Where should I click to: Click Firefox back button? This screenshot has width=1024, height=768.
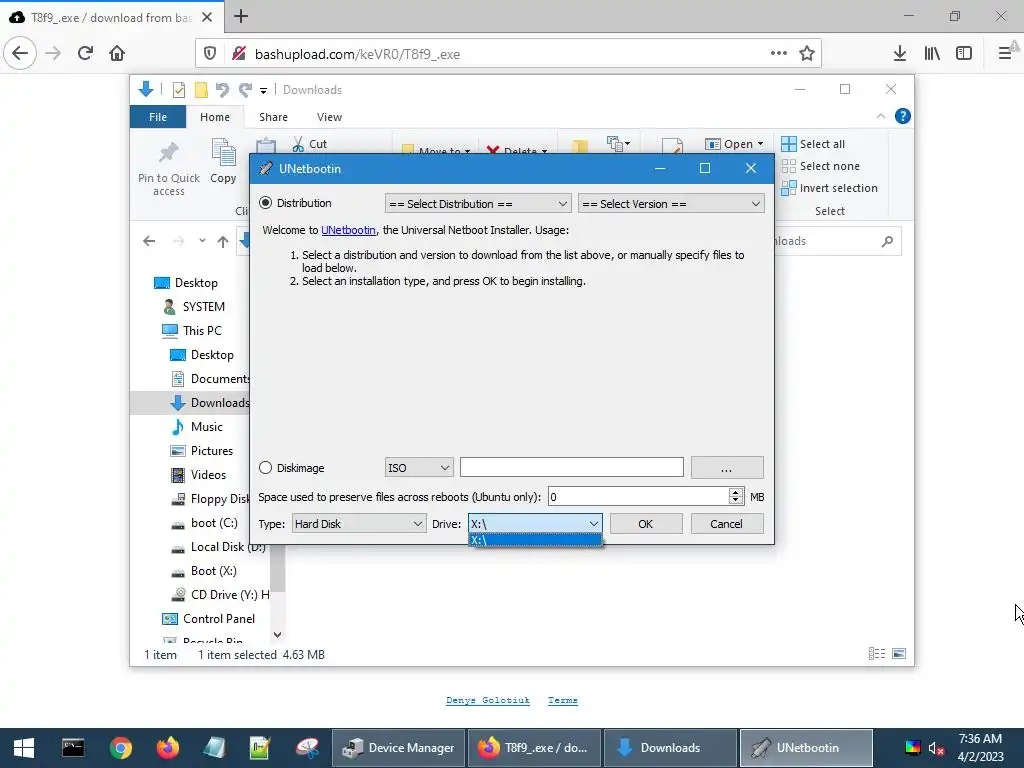20,53
